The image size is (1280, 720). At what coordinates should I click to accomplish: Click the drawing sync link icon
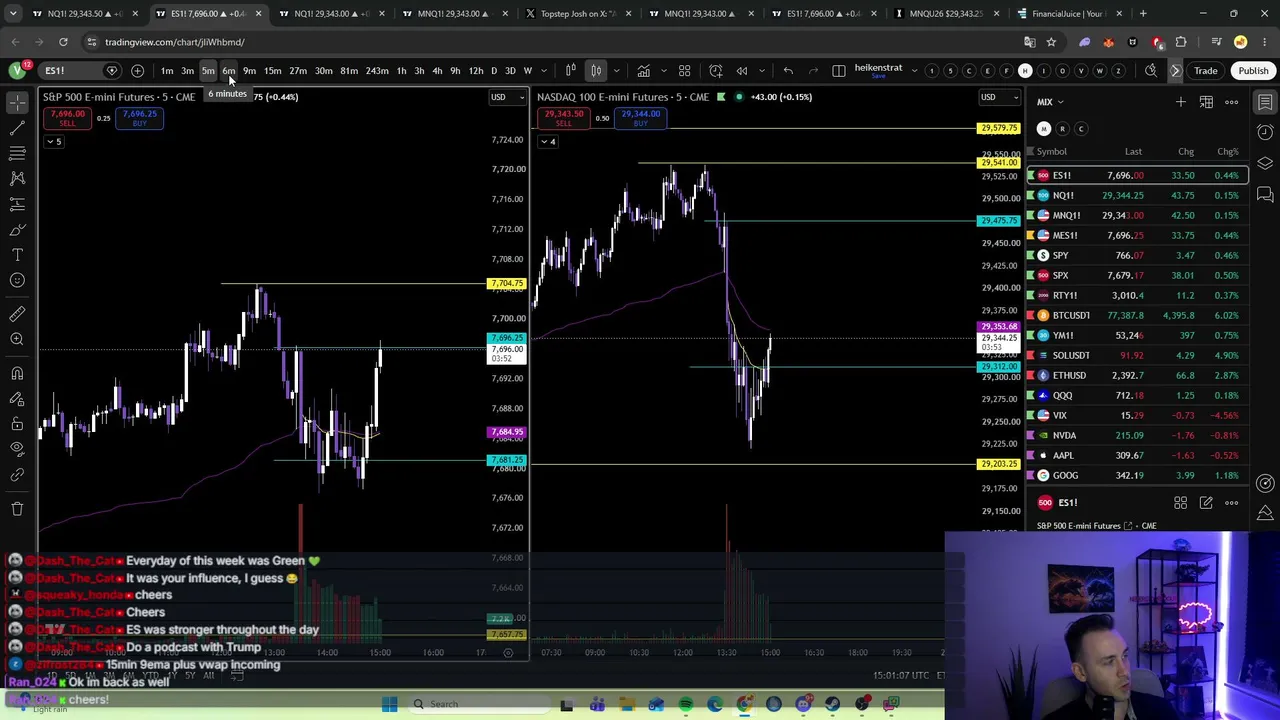[17, 475]
